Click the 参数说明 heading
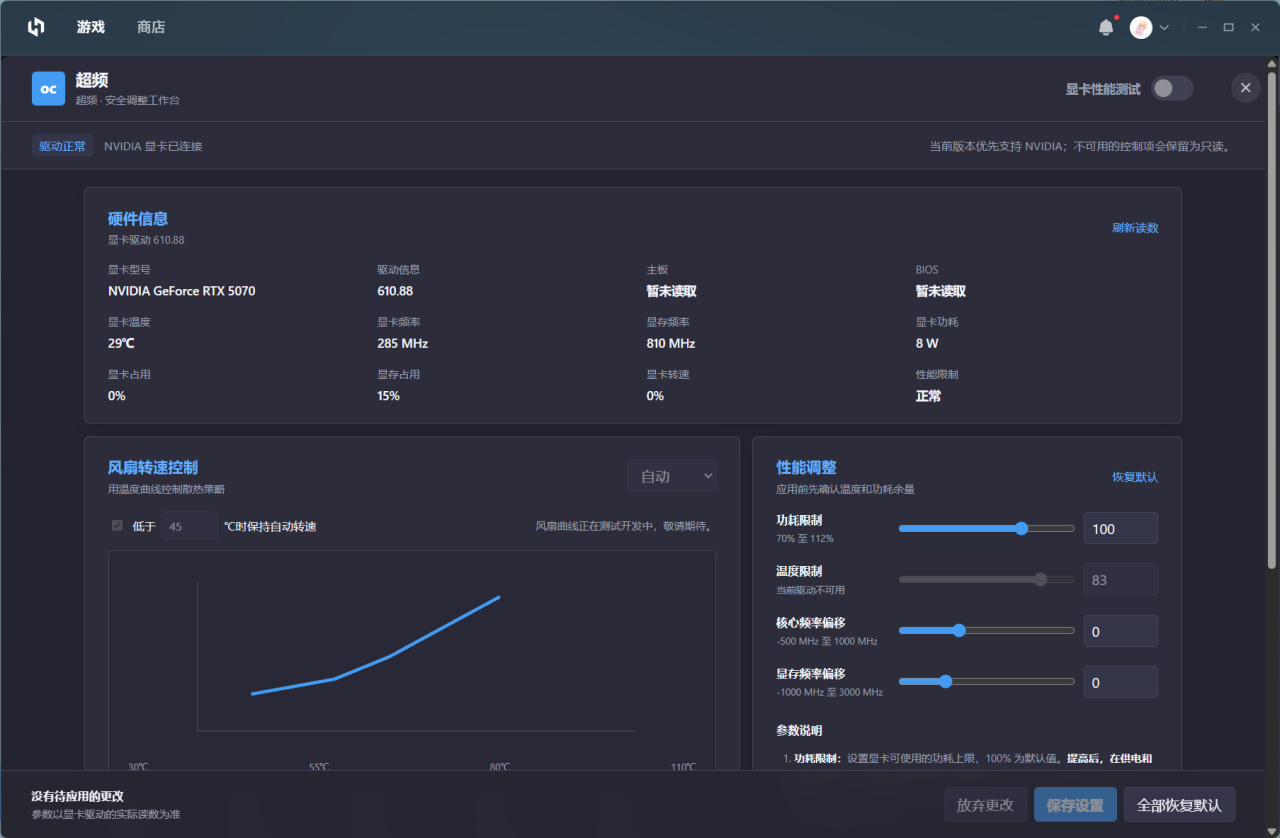Image resolution: width=1280 pixels, height=838 pixels. pyautogui.click(x=799, y=731)
